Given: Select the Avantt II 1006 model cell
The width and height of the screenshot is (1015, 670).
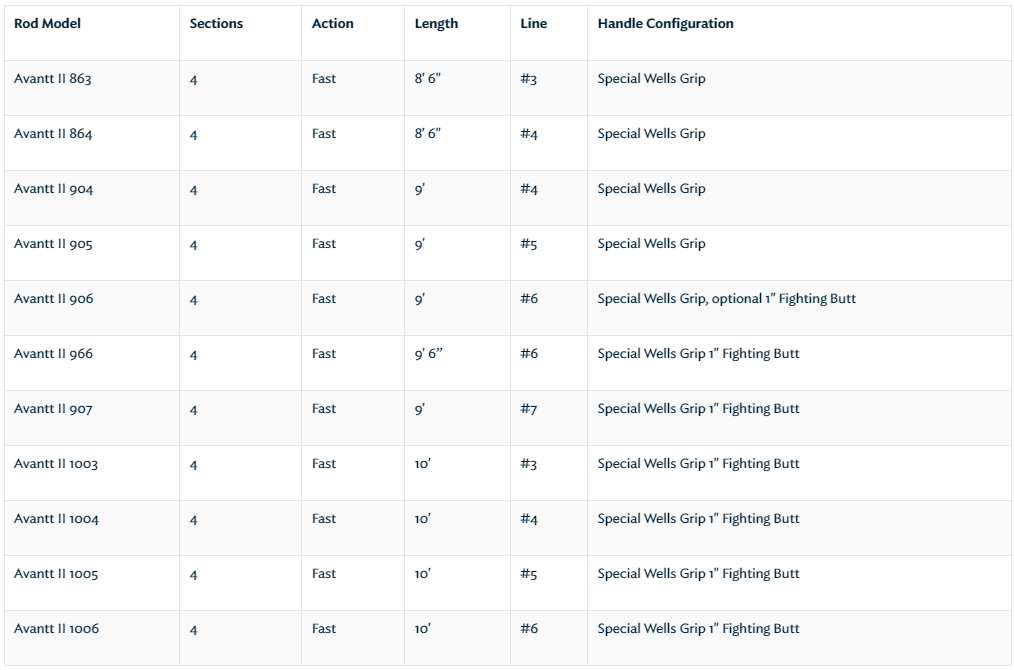Looking at the screenshot, I should tap(56, 629).
